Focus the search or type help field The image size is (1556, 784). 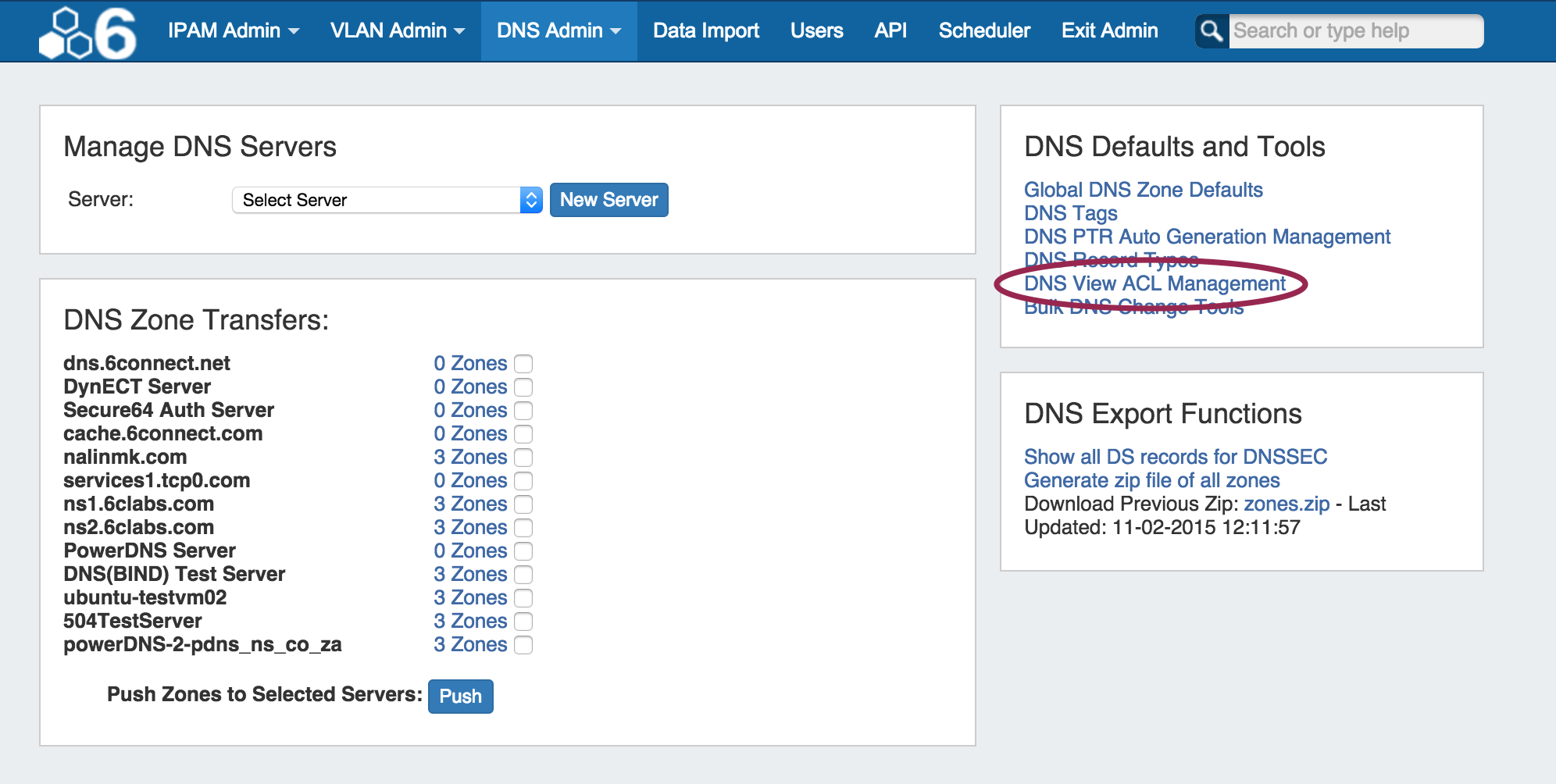click(1354, 31)
